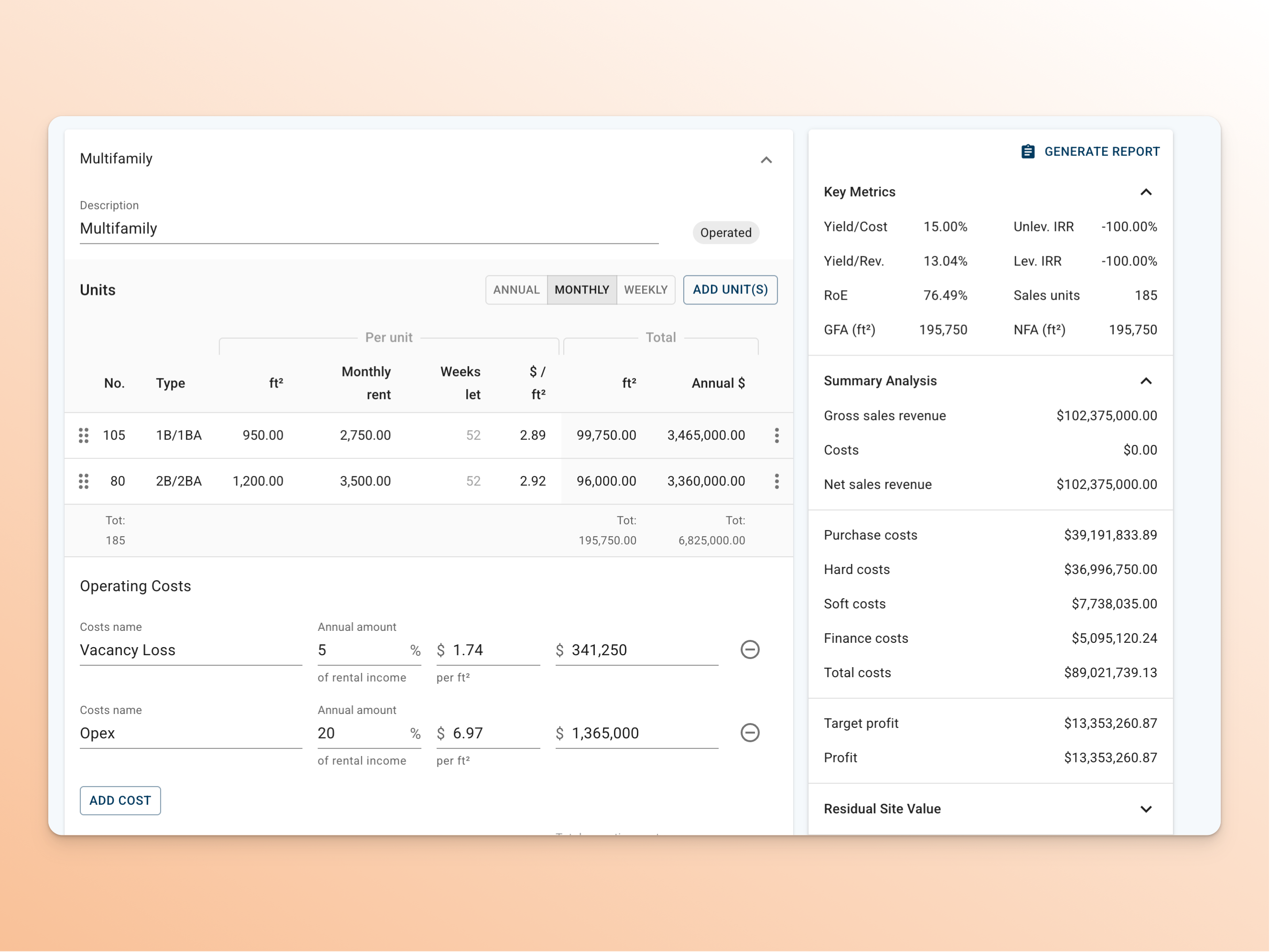Click unit count 105
The height and width of the screenshot is (952, 1270).
point(114,435)
